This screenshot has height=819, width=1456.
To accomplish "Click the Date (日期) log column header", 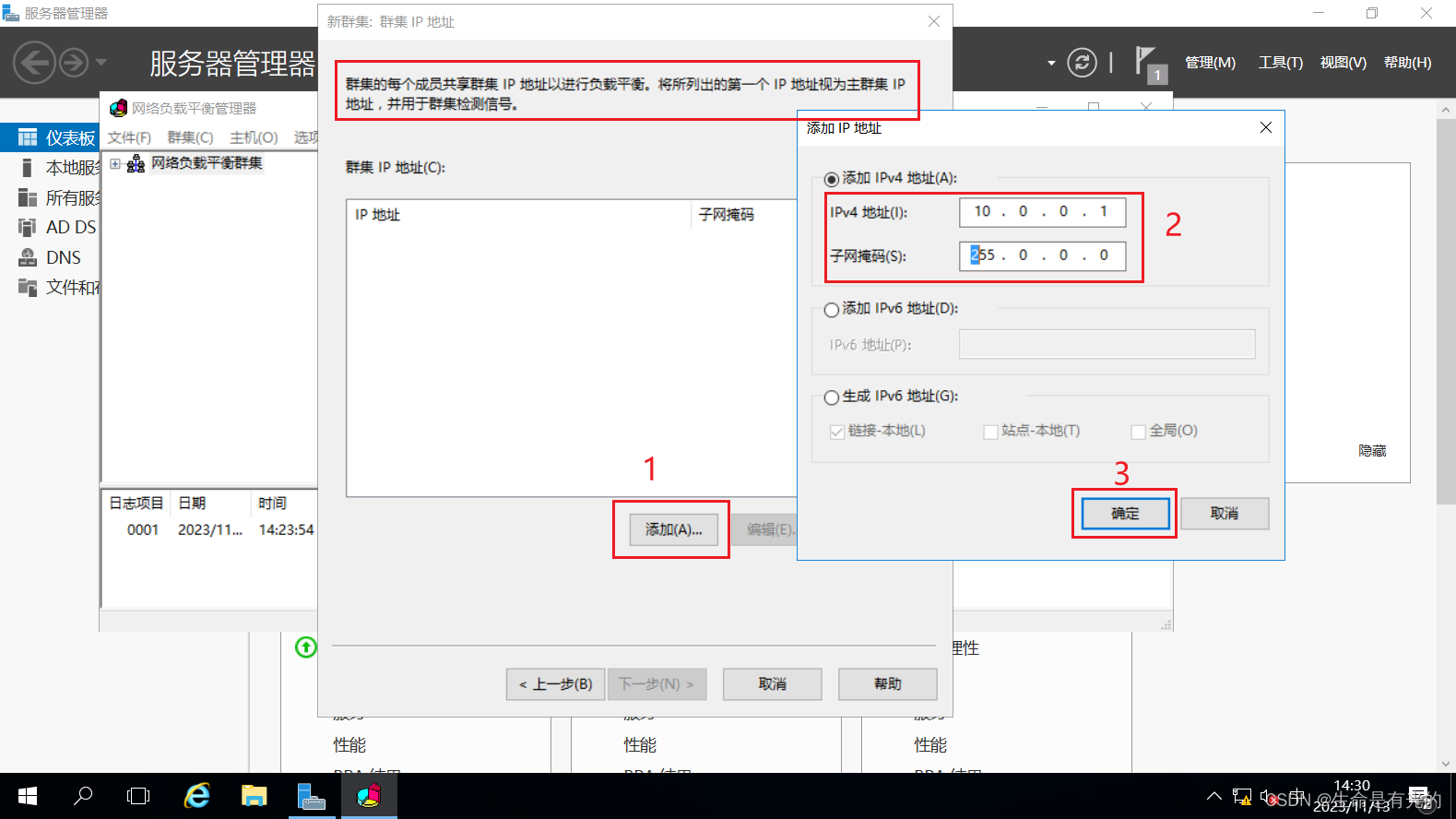I will (210, 504).
